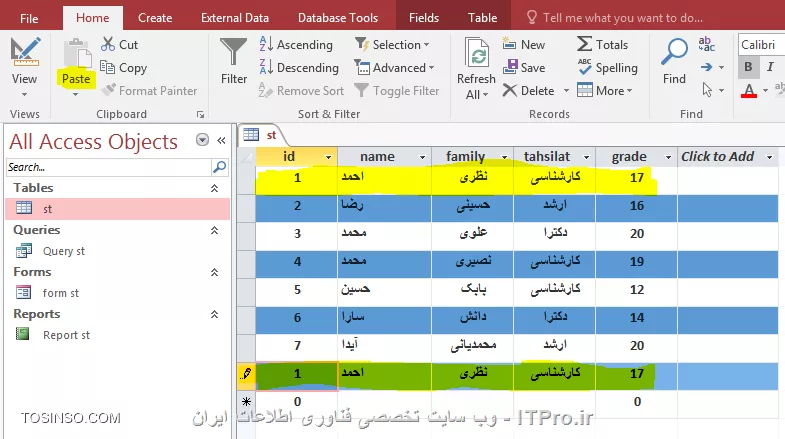Click the Calibri font name box

click(761, 45)
